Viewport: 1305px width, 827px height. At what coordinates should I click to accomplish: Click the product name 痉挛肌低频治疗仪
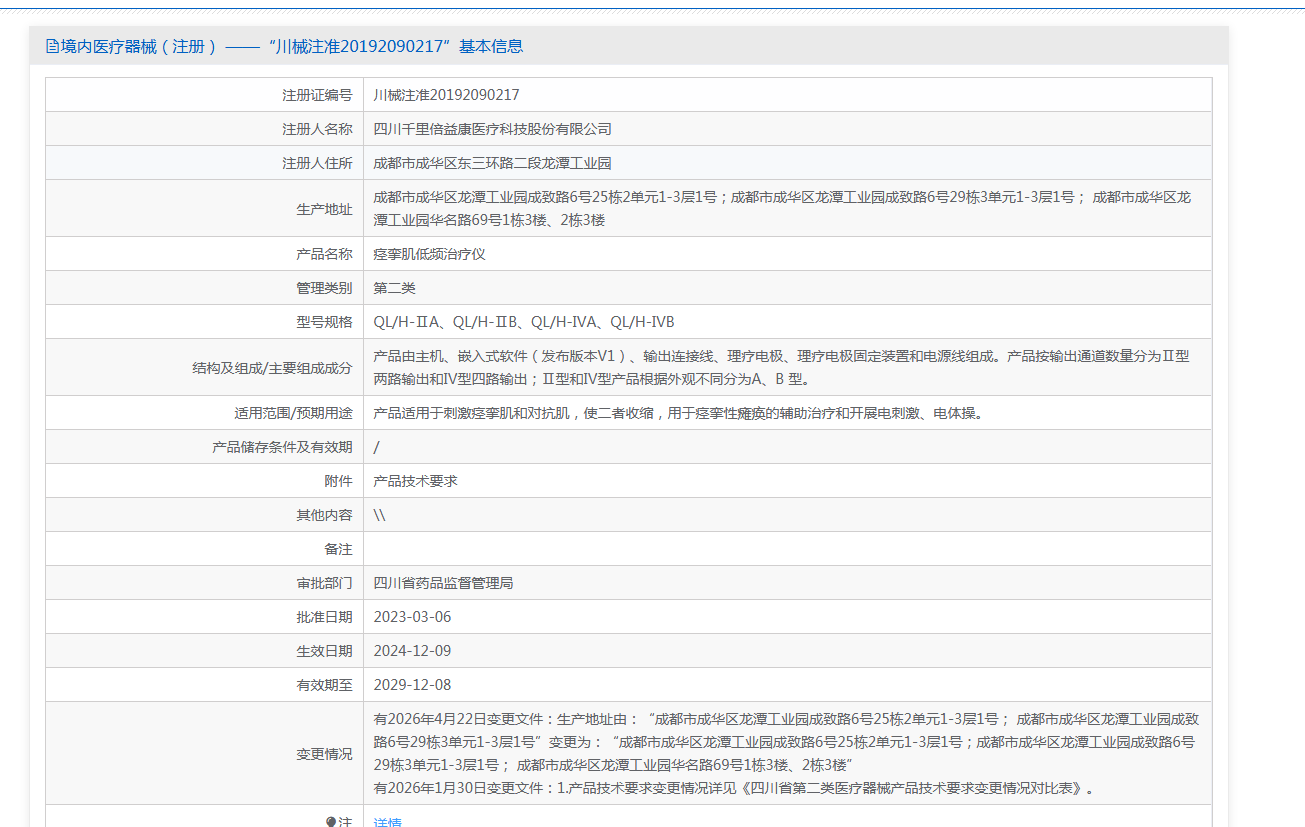pyautogui.click(x=429, y=254)
